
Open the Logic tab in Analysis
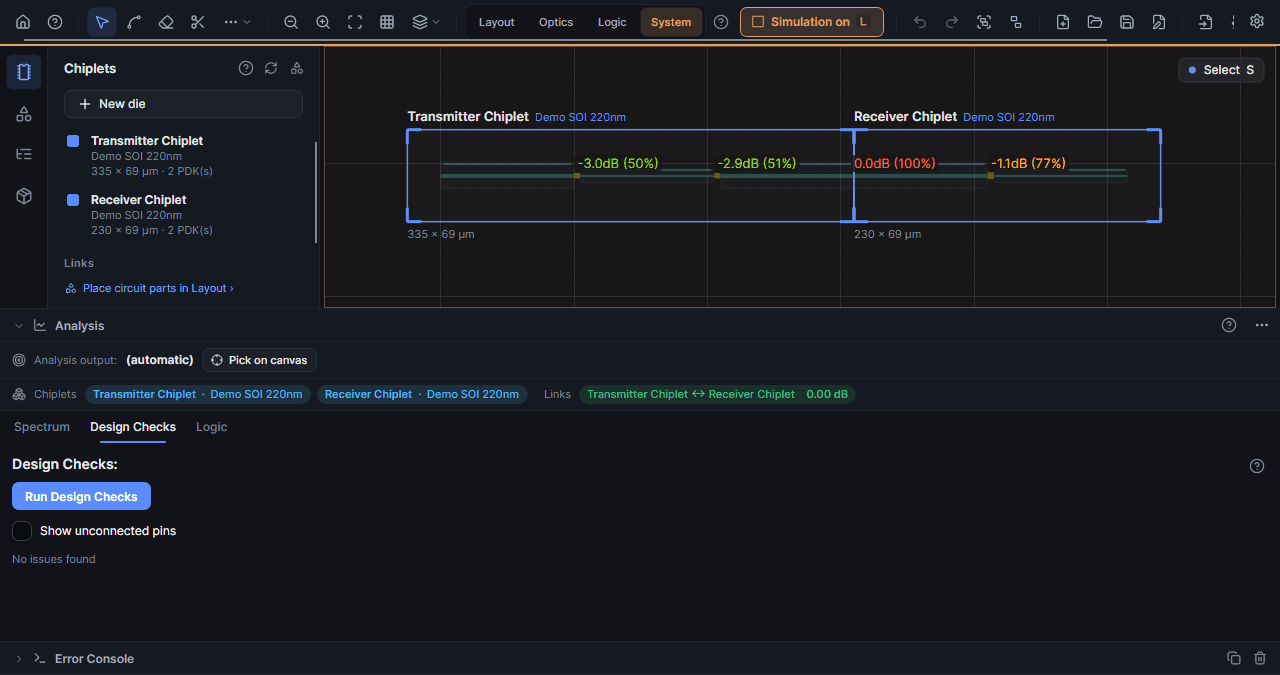click(212, 427)
